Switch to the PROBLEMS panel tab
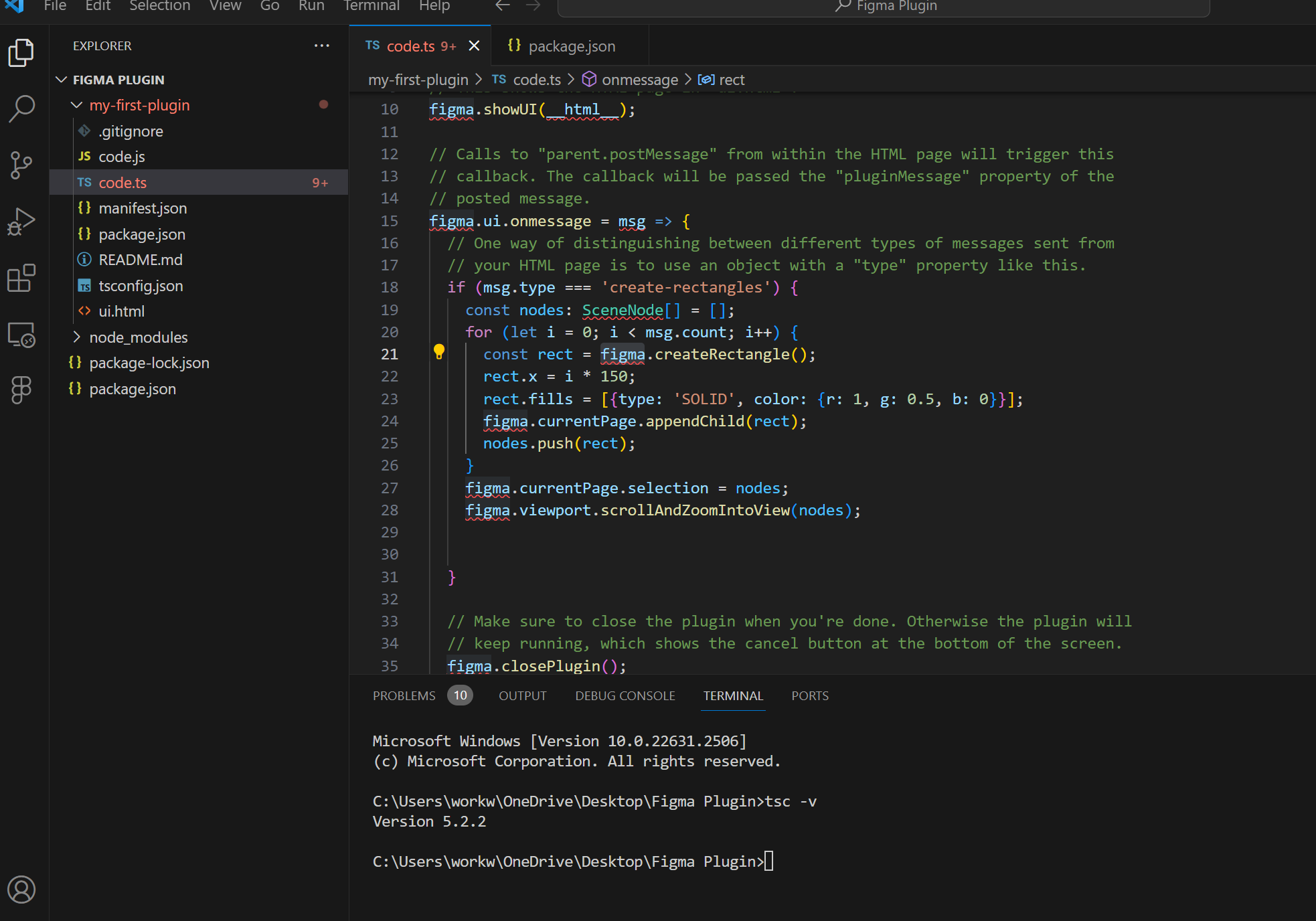Image resolution: width=1316 pixels, height=921 pixels. click(404, 695)
